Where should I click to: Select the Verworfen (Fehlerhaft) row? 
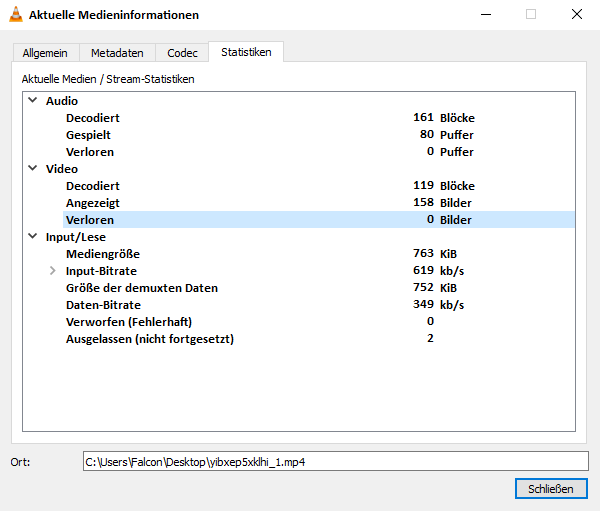coord(128,322)
